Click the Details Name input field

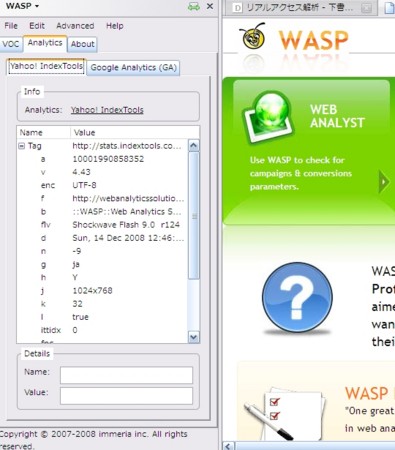126,375
